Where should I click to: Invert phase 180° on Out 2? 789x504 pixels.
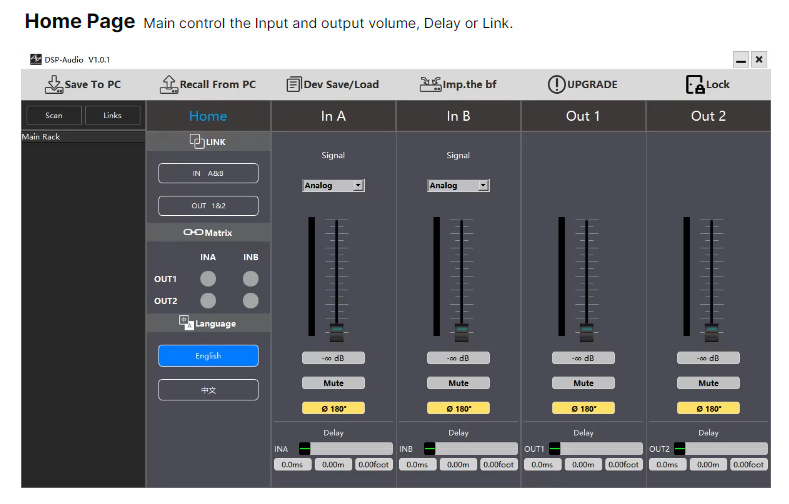pyautogui.click(x=708, y=408)
